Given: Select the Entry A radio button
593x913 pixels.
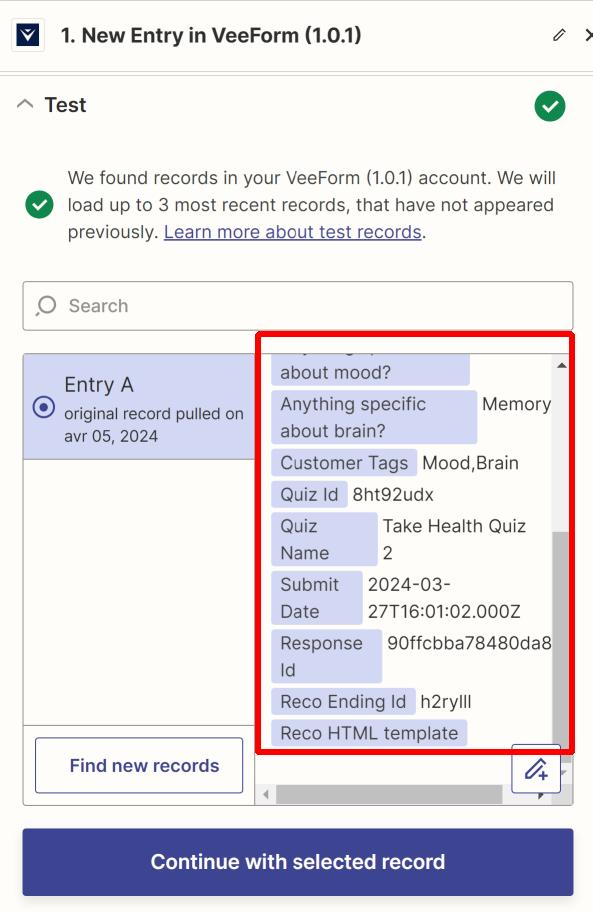Looking at the screenshot, I should click(x=44, y=406).
